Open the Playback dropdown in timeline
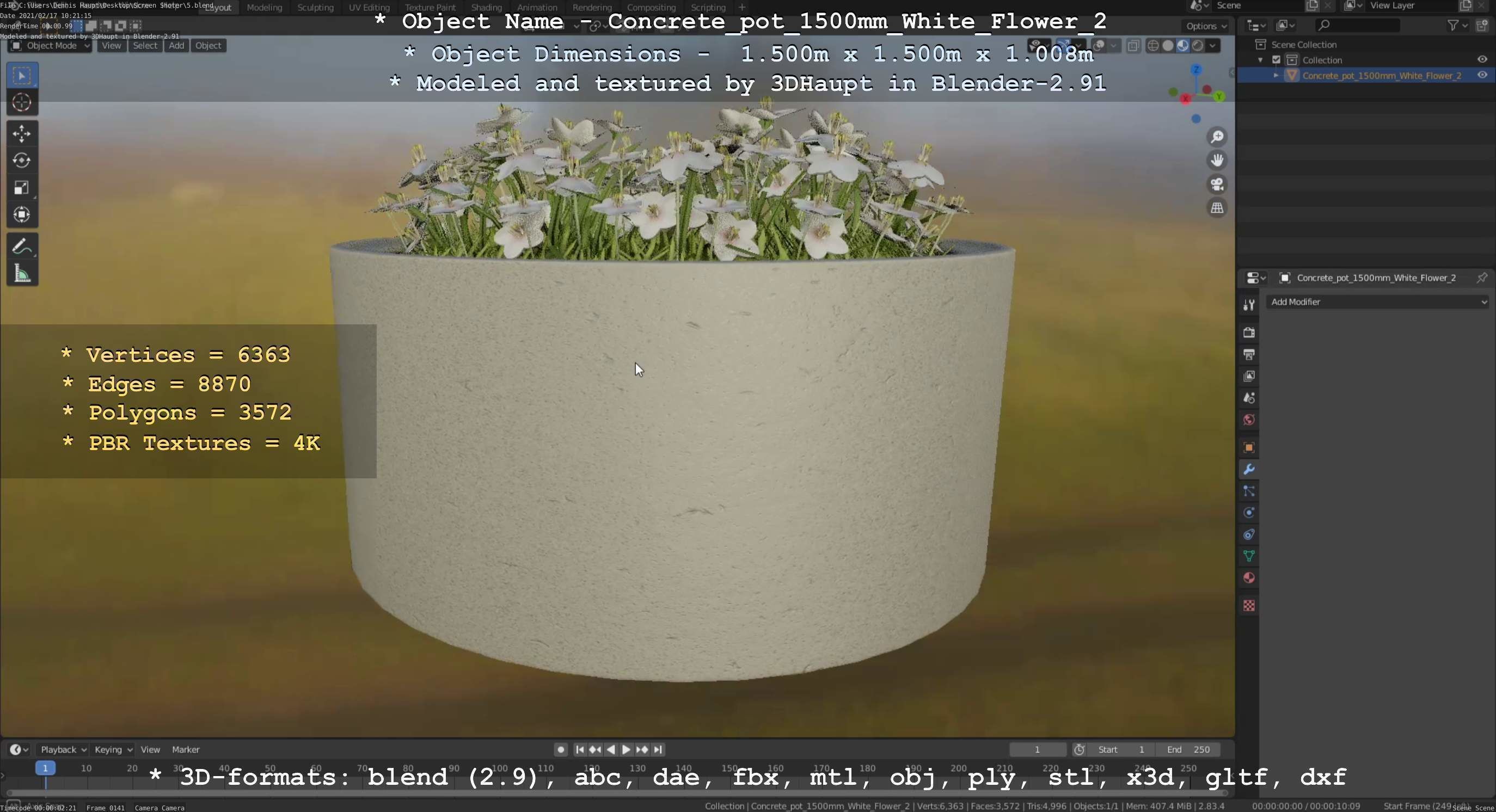 point(63,749)
